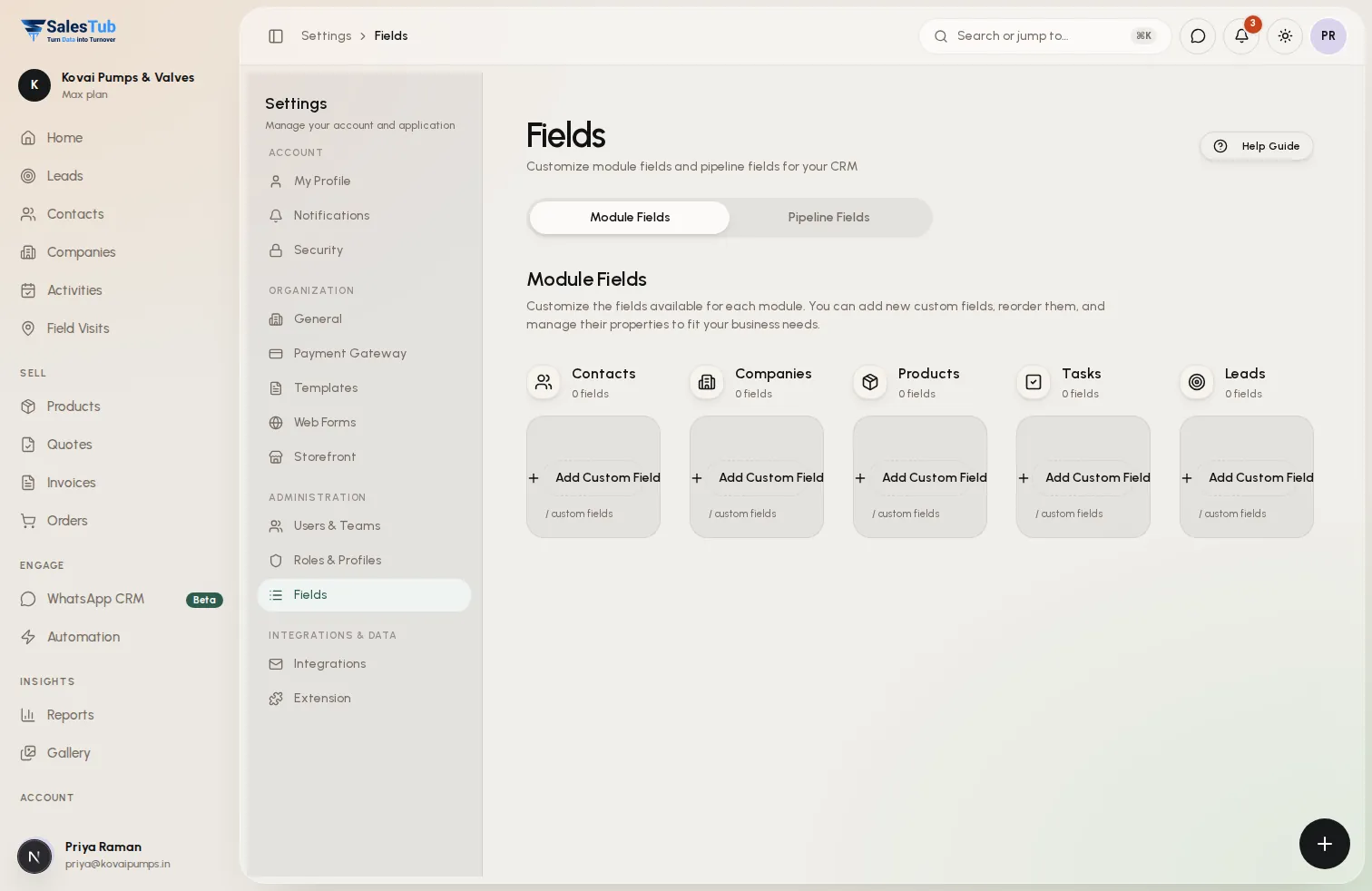The height and width of the screenshot is (891, 1372).
Task: Switch to the Module Fields tab
Action: (630, 218)
